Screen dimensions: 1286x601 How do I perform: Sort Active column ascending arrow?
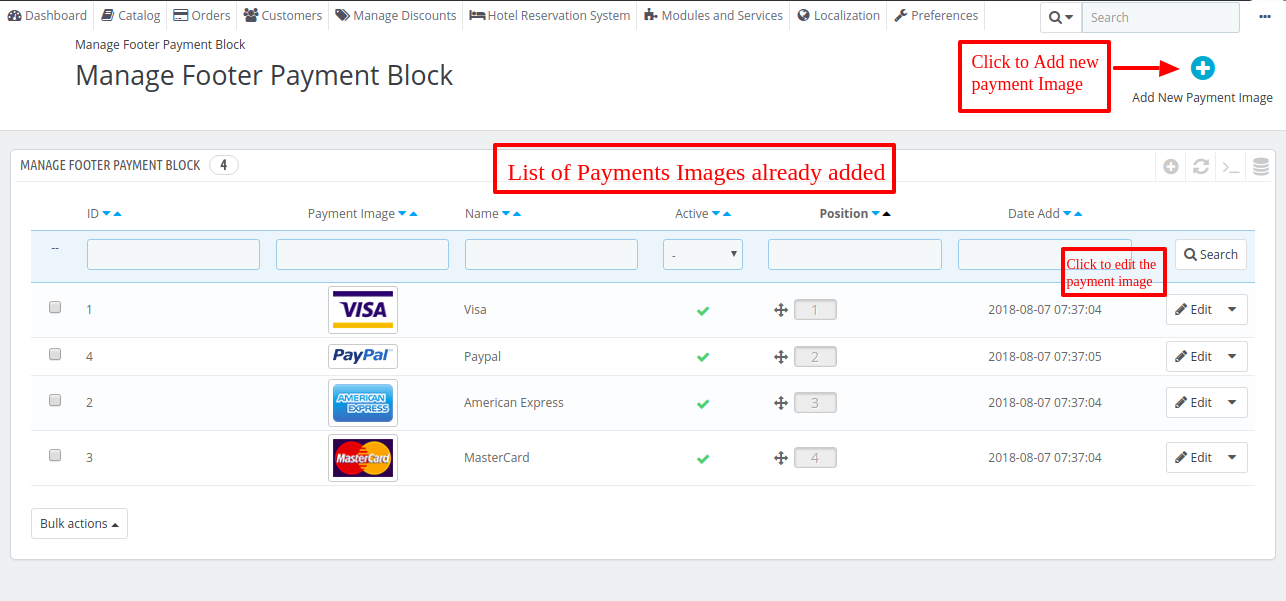[x=727, y=214]
